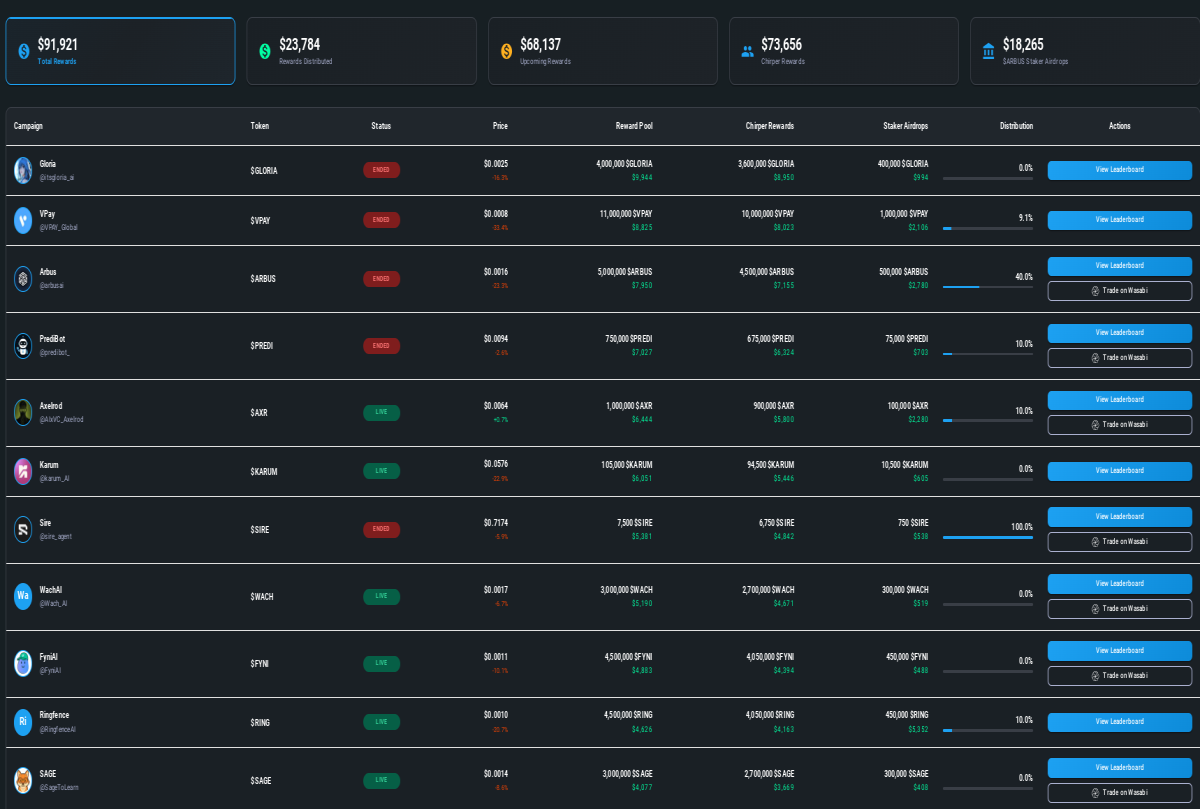The height and width of the screenshot is (809, 1200).
Task: Sort table by Reward Pool column header
Action: coord(633,126)
